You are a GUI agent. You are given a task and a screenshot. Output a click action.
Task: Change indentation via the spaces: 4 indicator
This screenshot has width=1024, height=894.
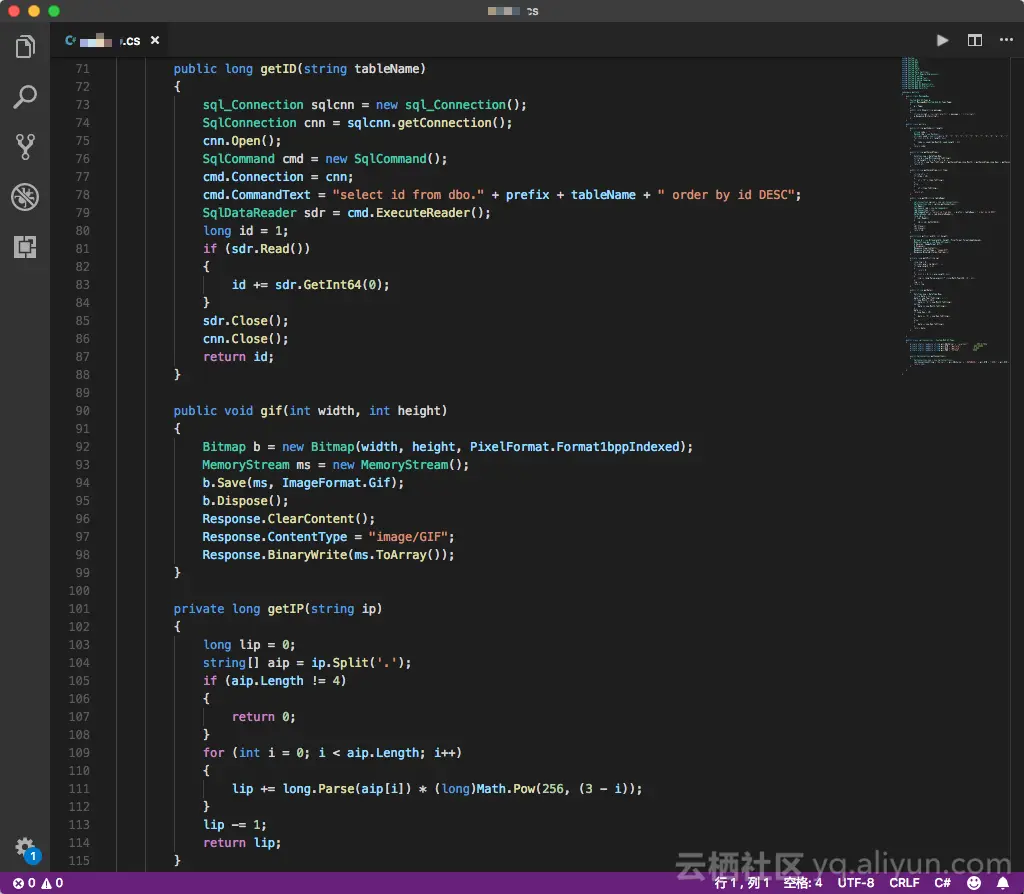click(803, 883)
